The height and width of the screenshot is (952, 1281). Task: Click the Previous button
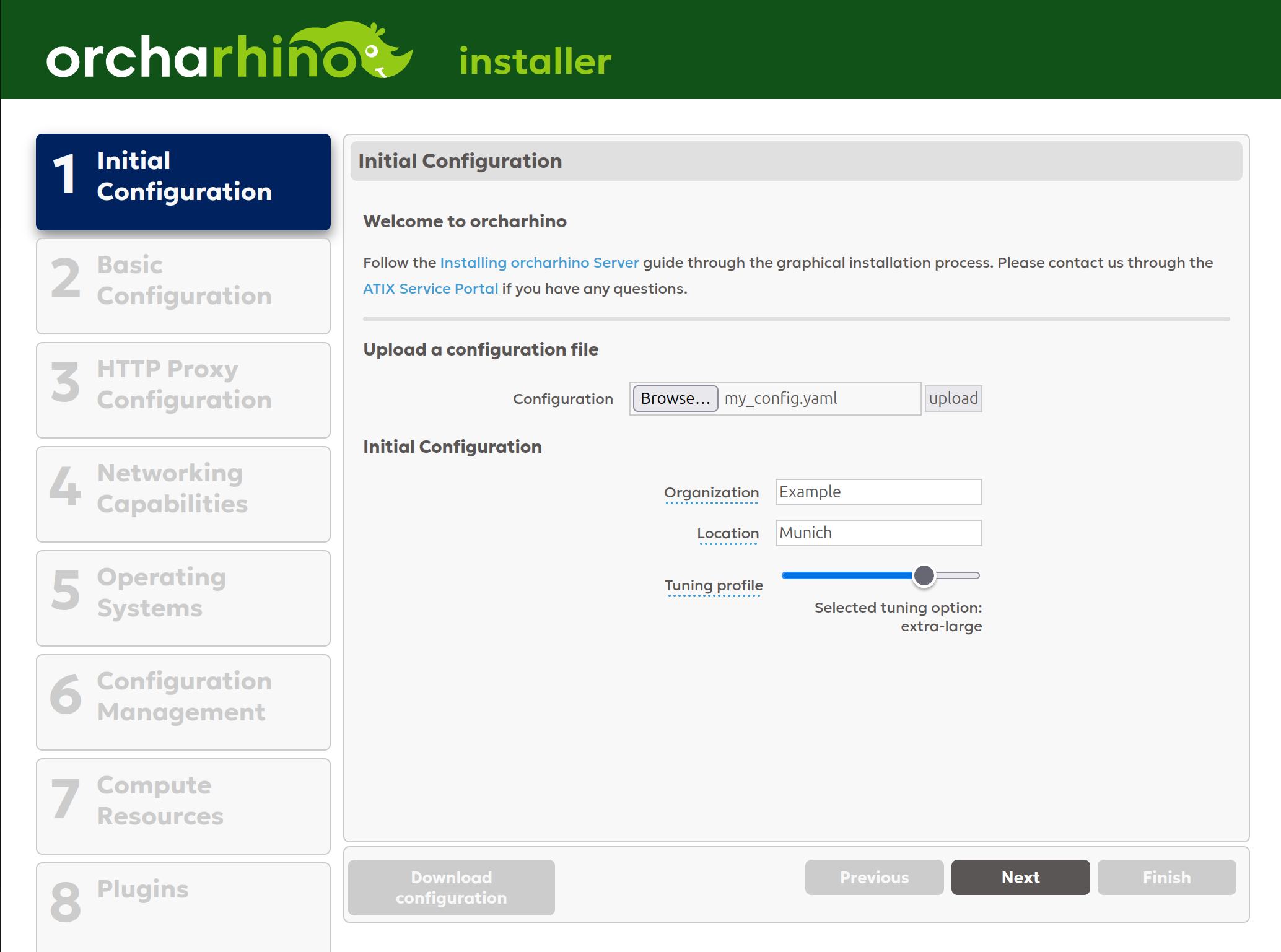(x=873, y=877)
